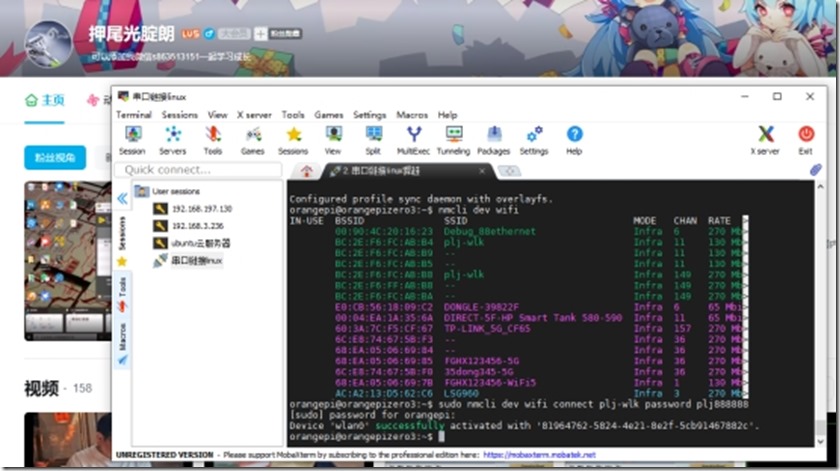
Task: Collapse the sidebar with double chevron
Action: click(122, 199)
